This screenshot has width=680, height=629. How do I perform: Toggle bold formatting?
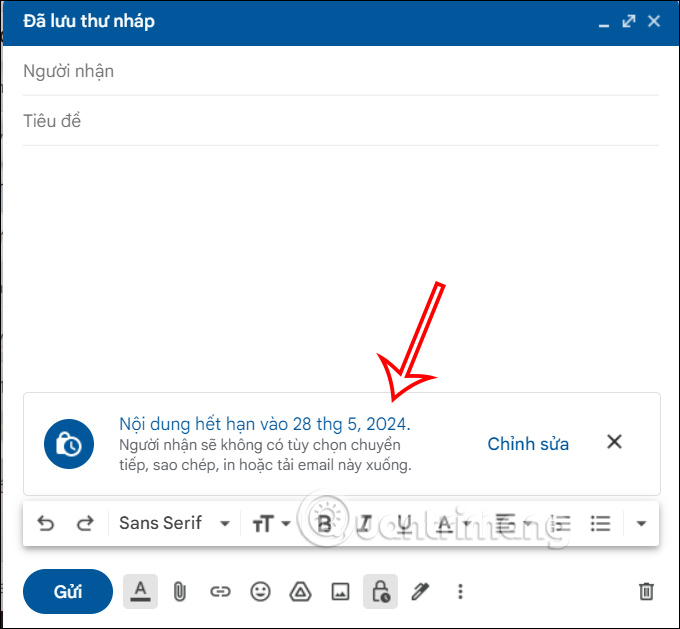point(324,524)
